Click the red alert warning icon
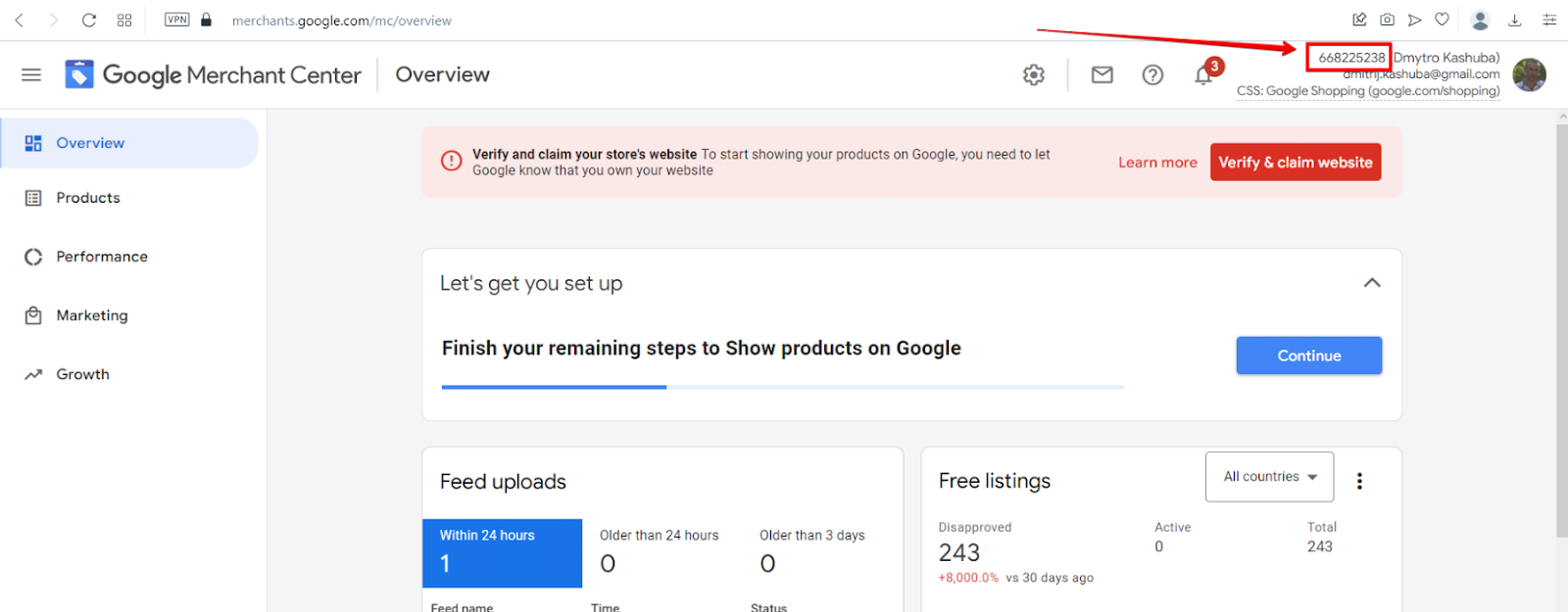Image resolution: width=1568 pixels, height=612 pixels. [x=451, y=161]
